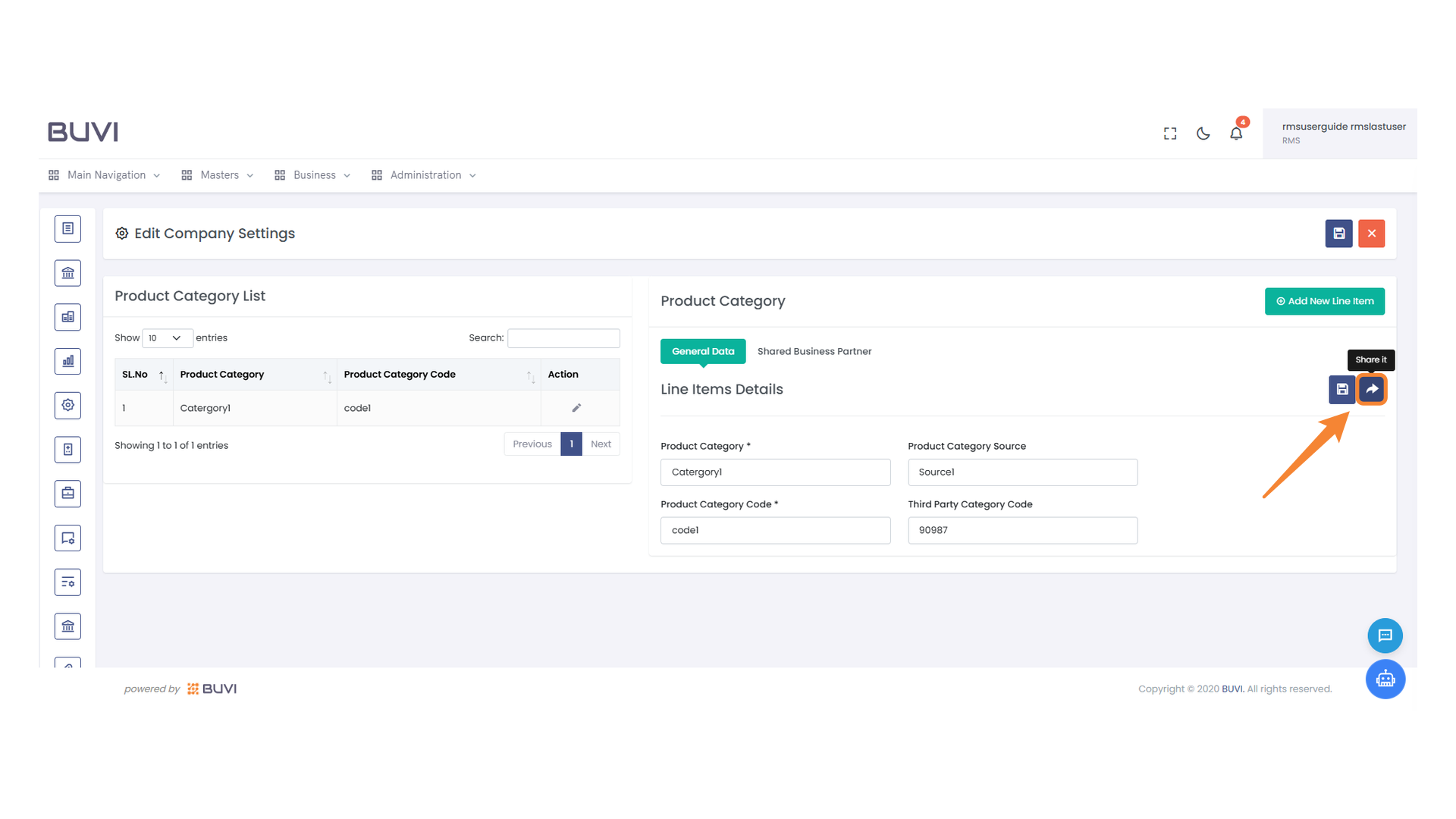Screen dimensions: 1456x819
Task: Click the edit pencil for Catergory1
Action: pos(576,408)
